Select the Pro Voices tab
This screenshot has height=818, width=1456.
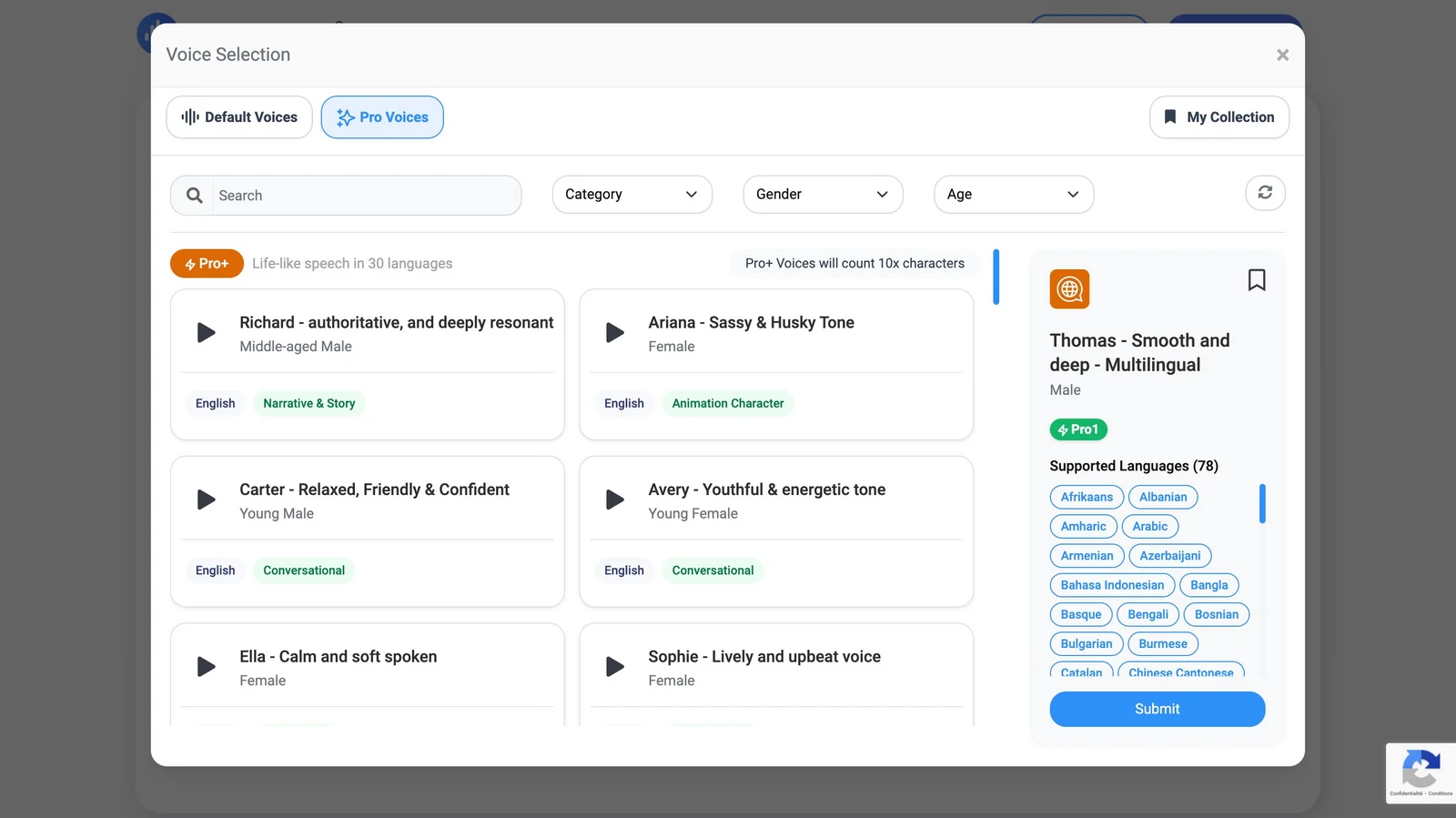click(382, 117)
